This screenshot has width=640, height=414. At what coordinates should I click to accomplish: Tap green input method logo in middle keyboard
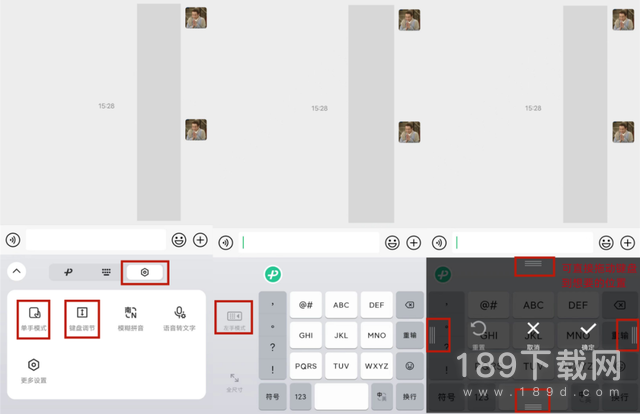(273, 274)
